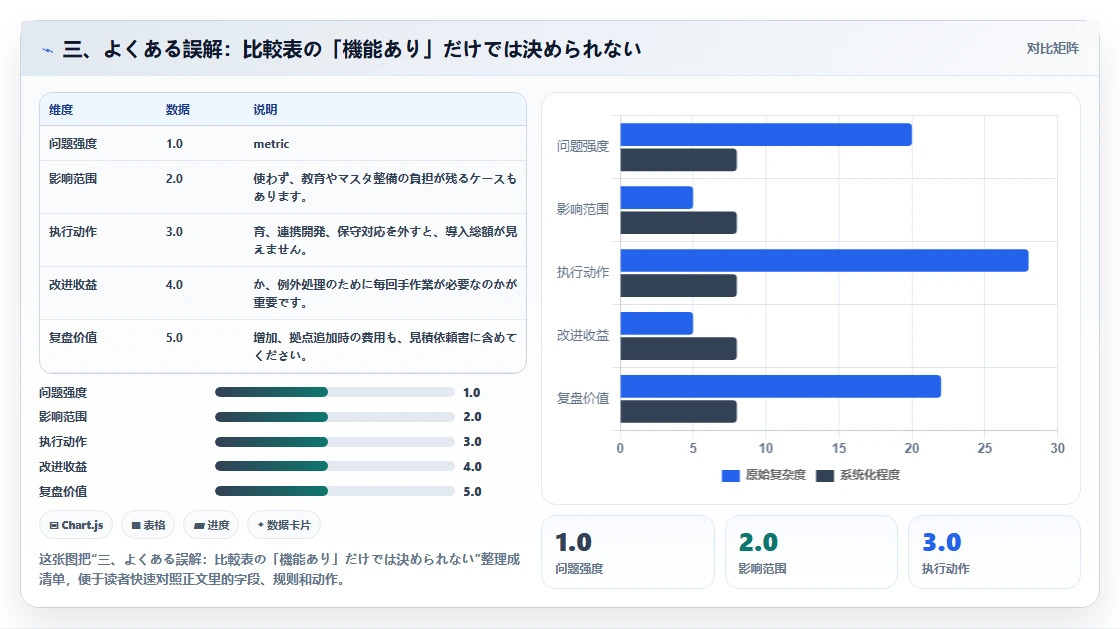Click the 原始复杂度 legend text
The image size is (1120, 629).
click(775, 475)
